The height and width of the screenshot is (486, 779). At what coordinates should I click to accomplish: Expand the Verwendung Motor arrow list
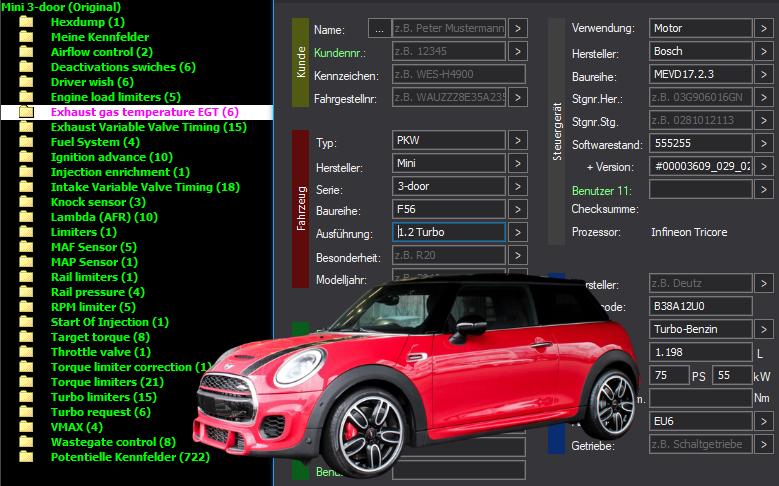click(x=764, y=28)
